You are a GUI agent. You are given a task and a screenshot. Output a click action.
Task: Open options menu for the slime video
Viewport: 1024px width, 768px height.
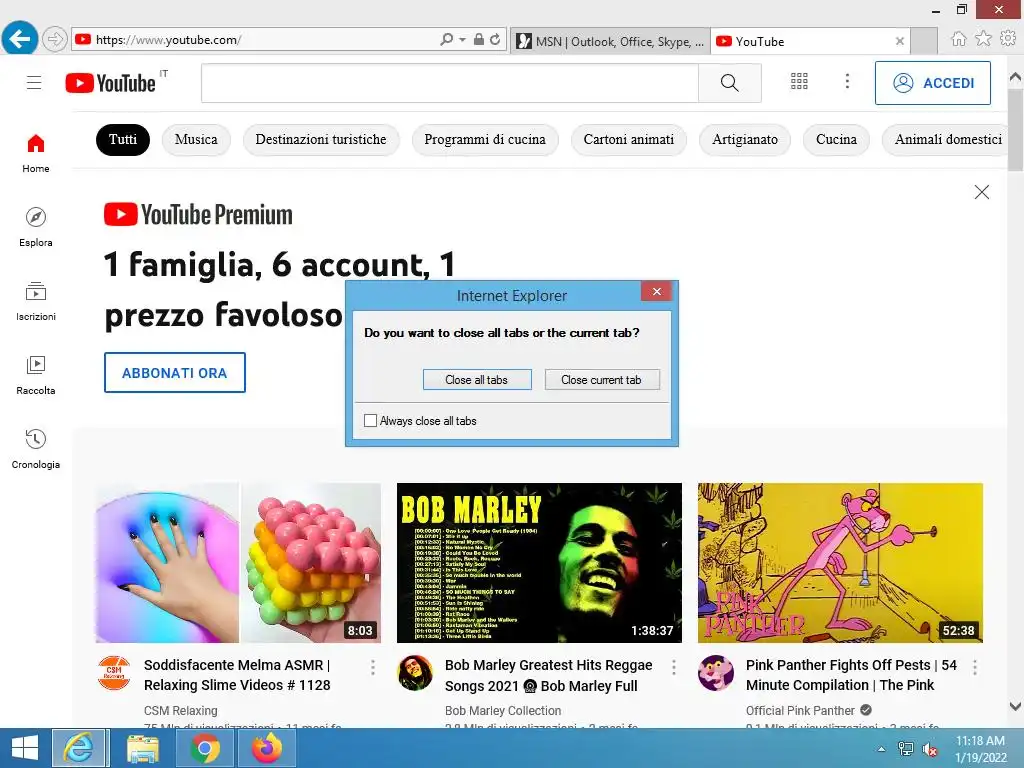tap(373, 667)
